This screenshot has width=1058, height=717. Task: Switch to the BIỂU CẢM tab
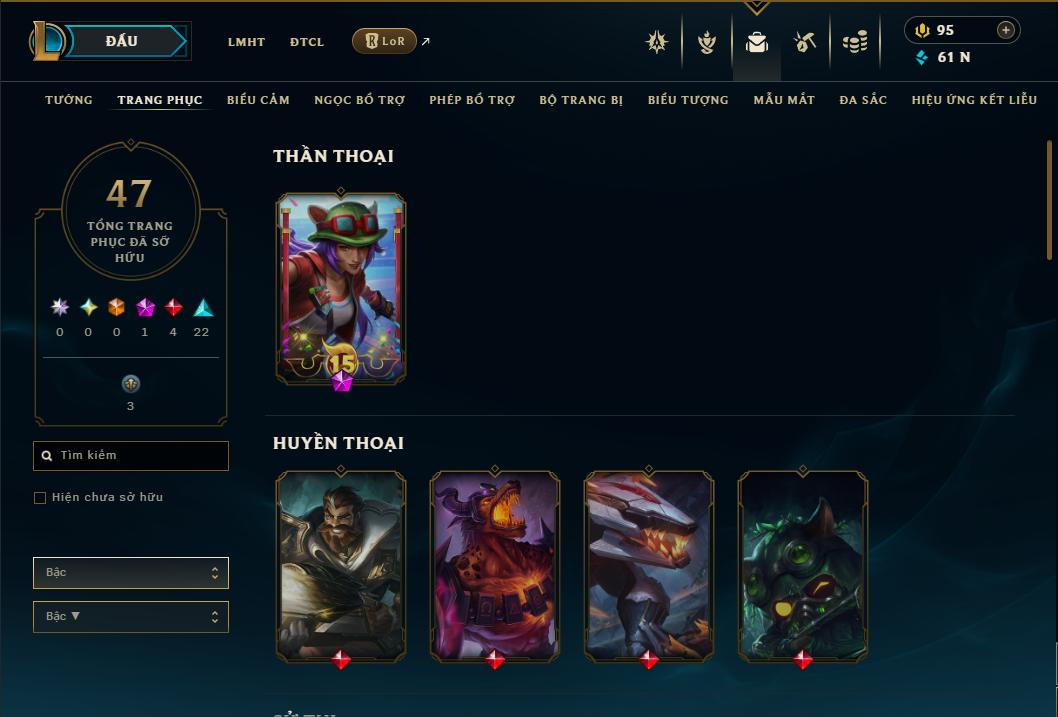point(258,100)
